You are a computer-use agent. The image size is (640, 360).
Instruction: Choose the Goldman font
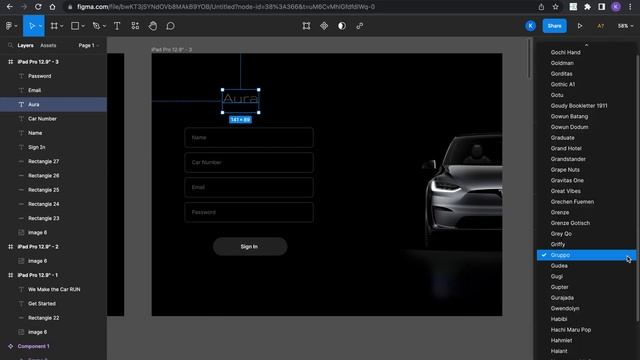[562, 63]
